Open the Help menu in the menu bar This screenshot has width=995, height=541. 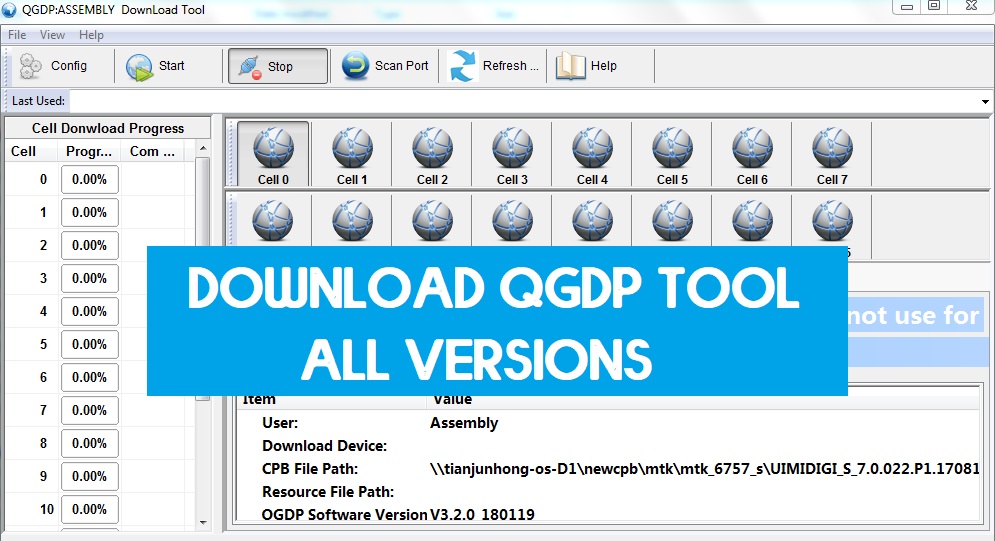(x=91, y=35)
